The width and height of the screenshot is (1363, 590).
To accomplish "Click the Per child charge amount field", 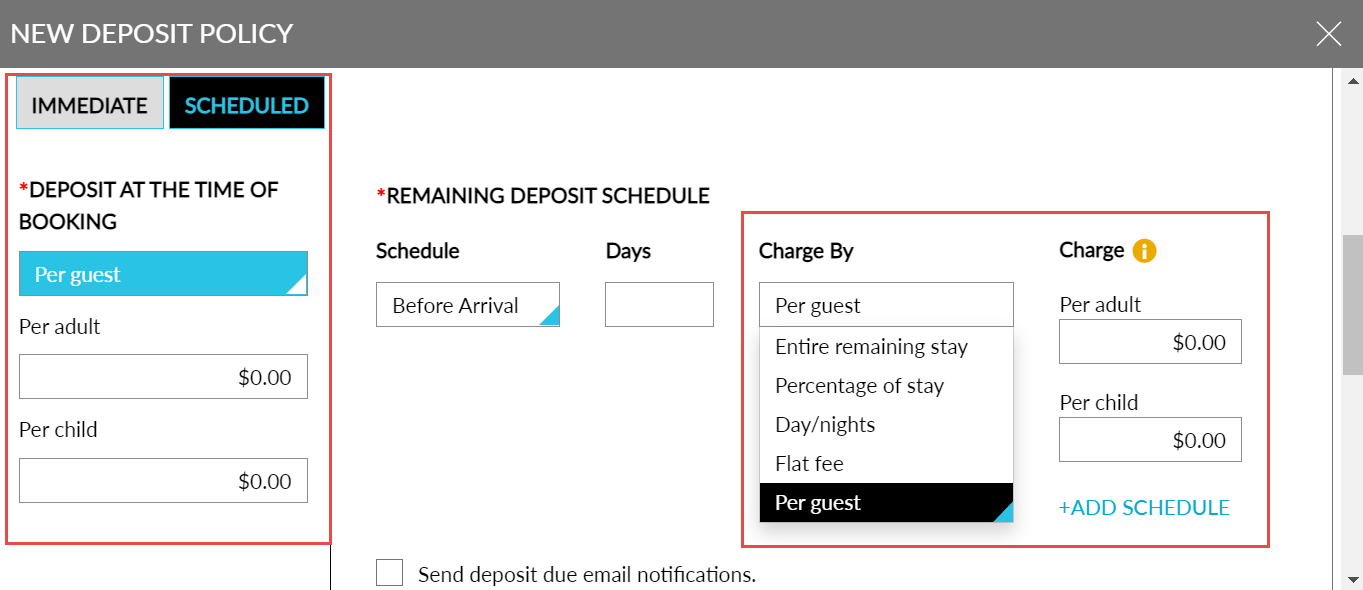I will point(1149,439).
